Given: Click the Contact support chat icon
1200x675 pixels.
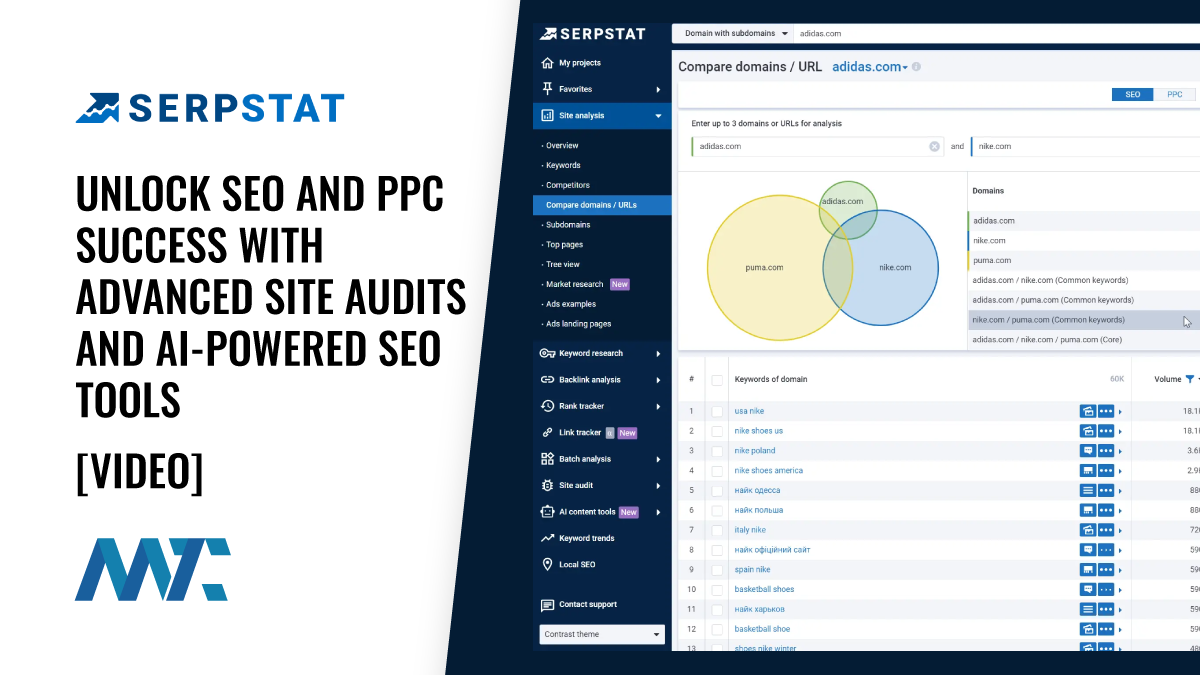Looking at the screenshot, I should pos(547,605).
